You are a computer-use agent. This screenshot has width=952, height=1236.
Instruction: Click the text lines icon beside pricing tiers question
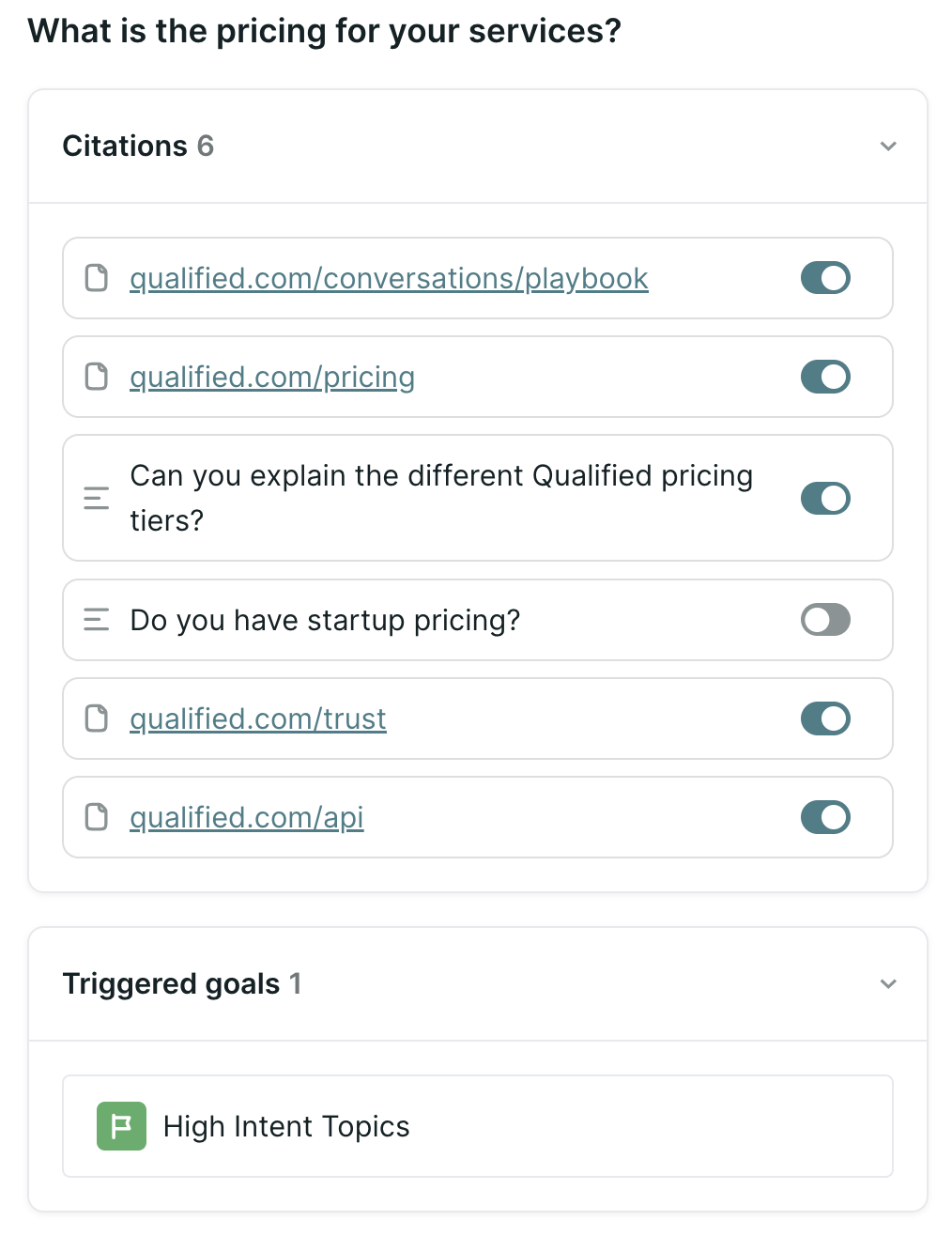[x=97, y=498]
